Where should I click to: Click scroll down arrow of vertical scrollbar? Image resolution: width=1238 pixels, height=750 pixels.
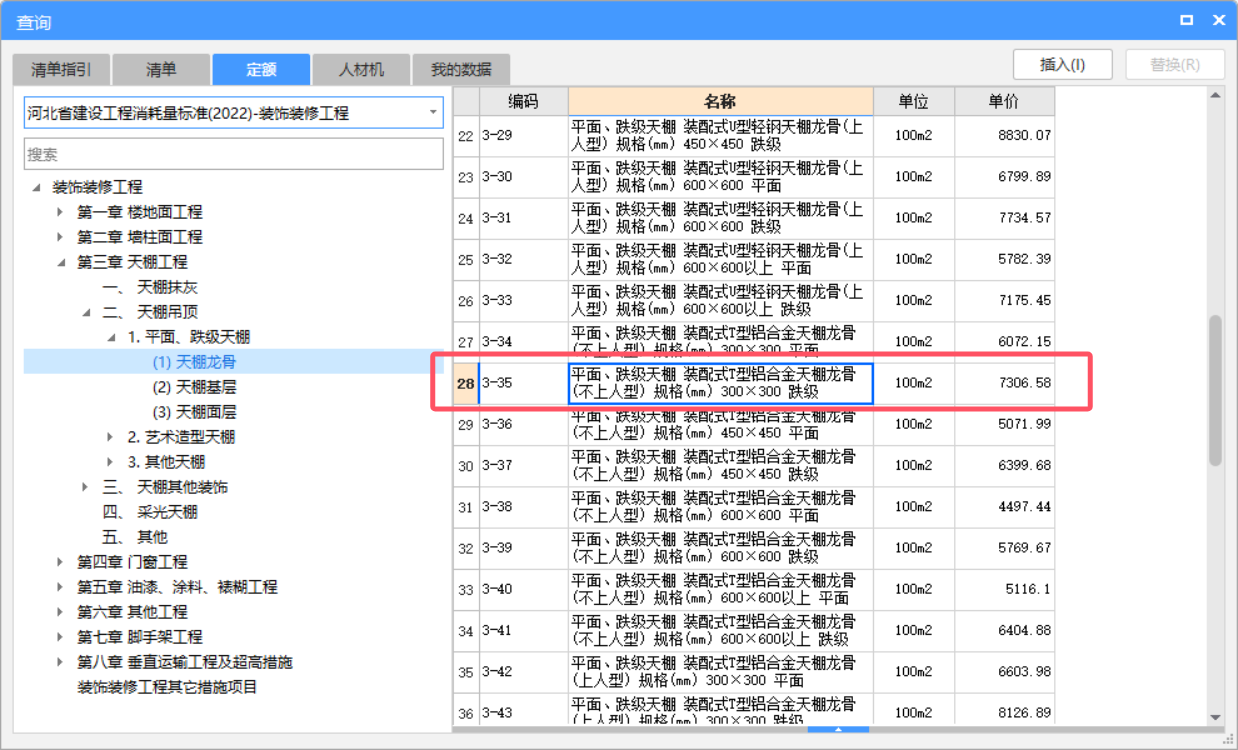tap(1215, 717)
